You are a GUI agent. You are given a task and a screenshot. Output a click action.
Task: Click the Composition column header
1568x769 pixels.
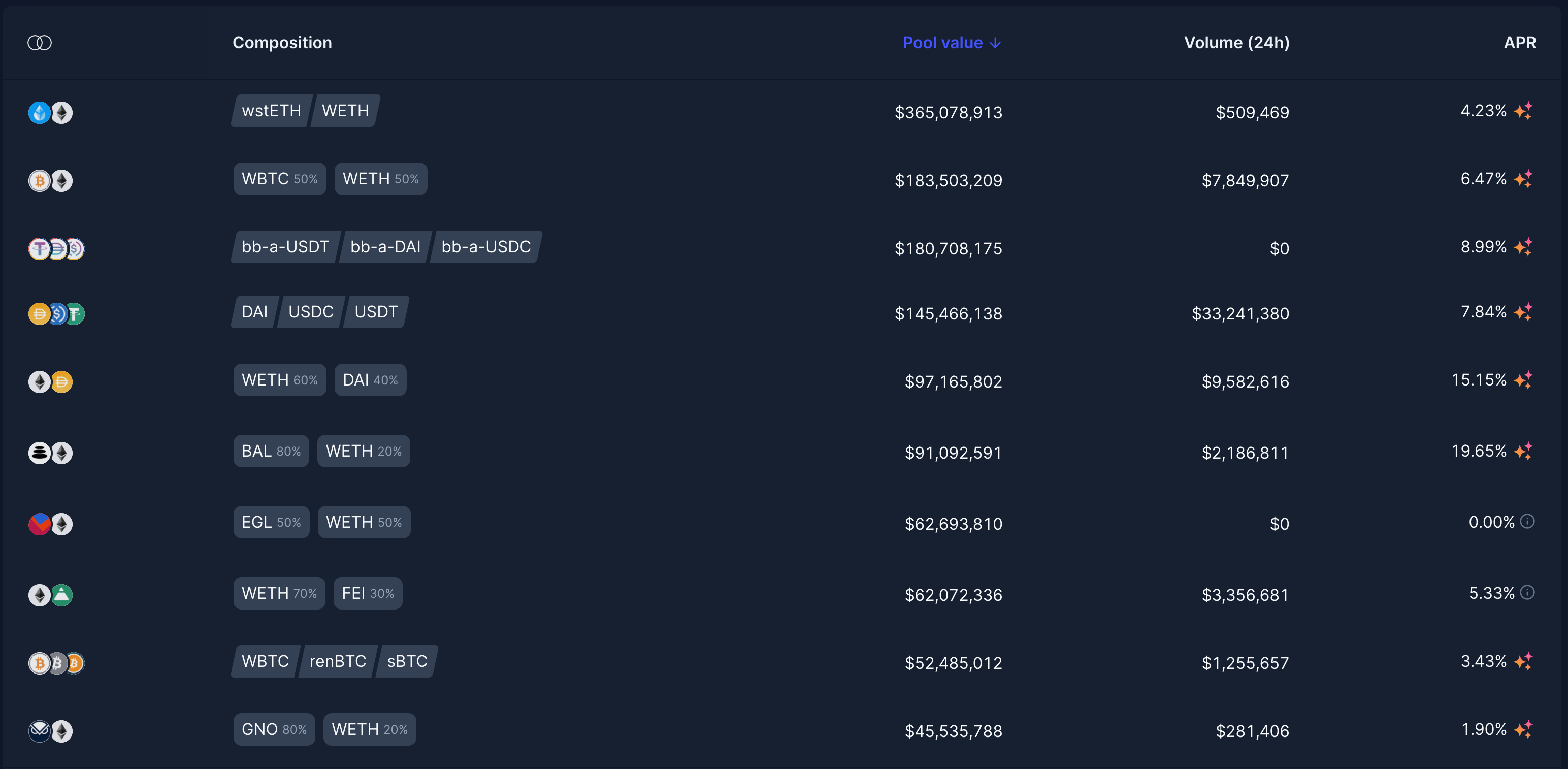282,43
